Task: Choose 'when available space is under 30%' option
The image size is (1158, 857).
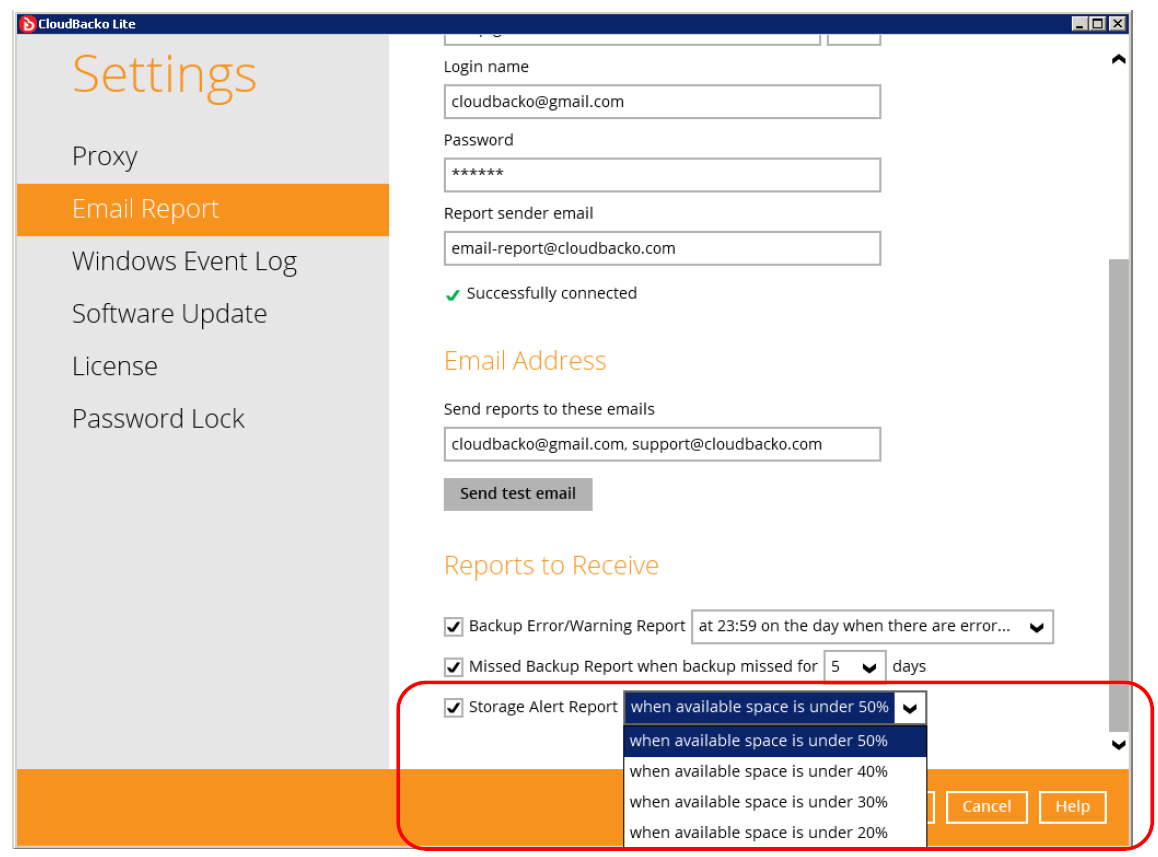Action: (775, 802)
